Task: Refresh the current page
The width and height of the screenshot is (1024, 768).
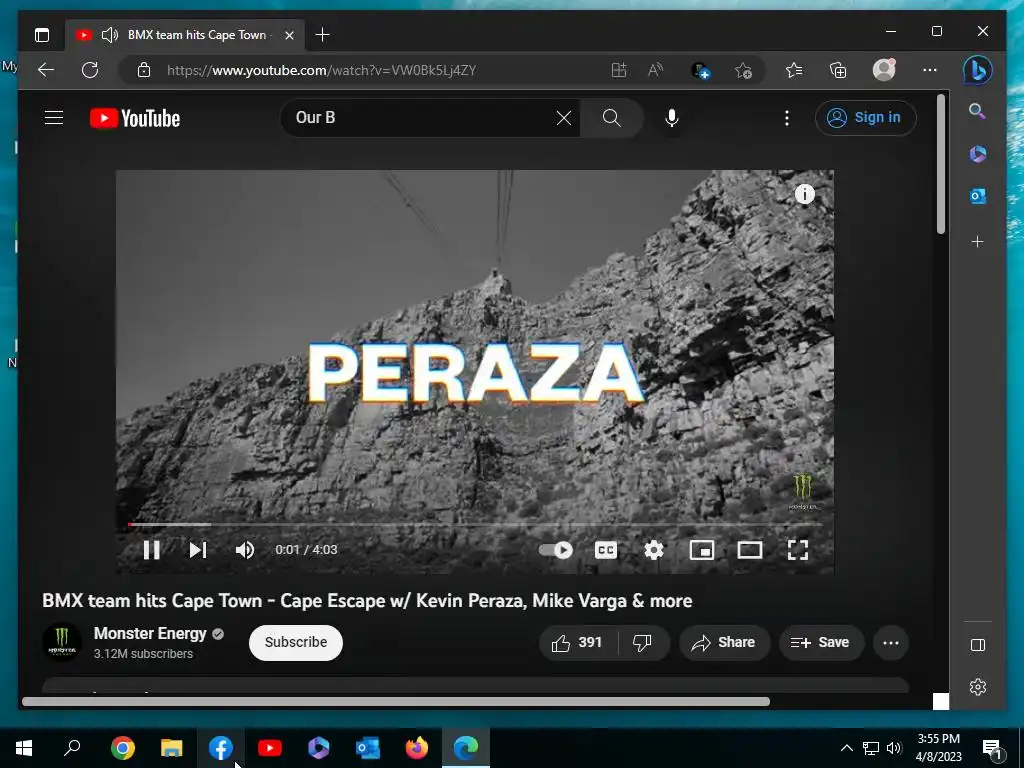Action: 90,70
